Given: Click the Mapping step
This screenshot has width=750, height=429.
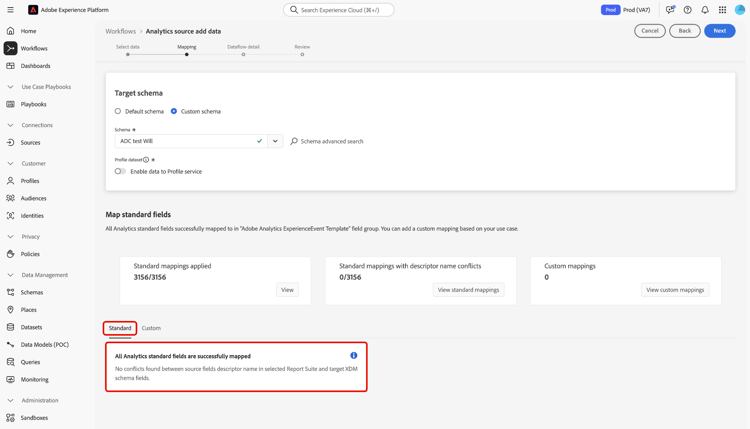Looking at the screenshot, I should click(187, 50).
